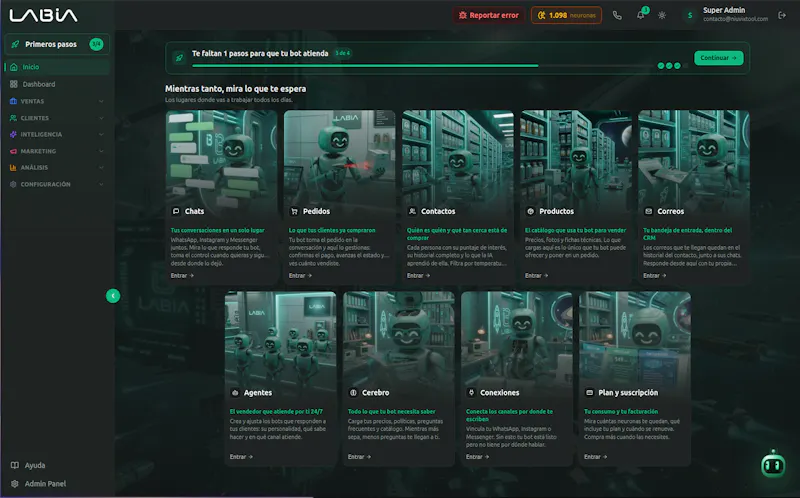The width and height of the screenshot is (800, 498).
Task: Expand the CLIENTES section chevron
Action: tap(101, 118)
